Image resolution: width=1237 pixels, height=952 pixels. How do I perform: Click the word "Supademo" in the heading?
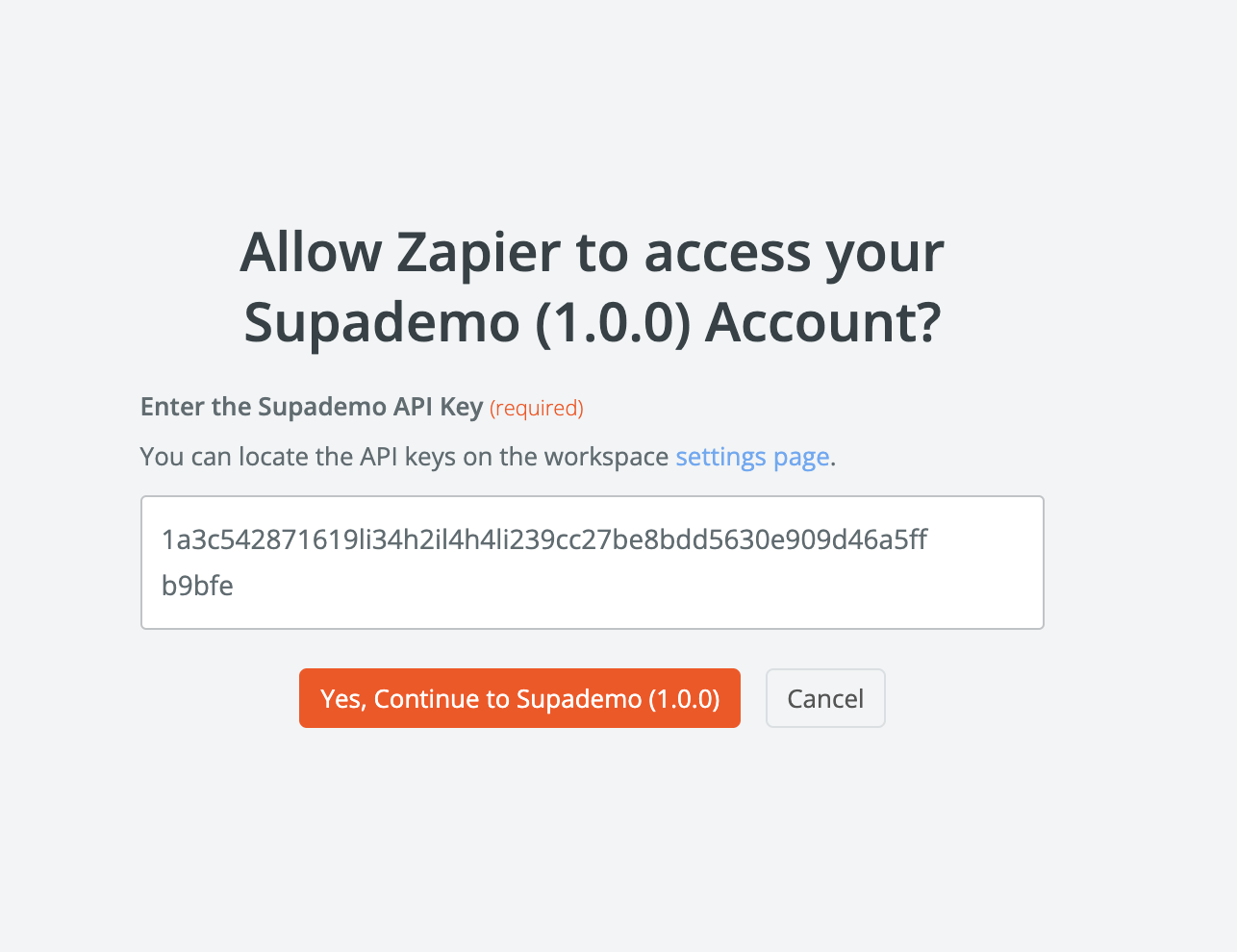tap(381, 322)
